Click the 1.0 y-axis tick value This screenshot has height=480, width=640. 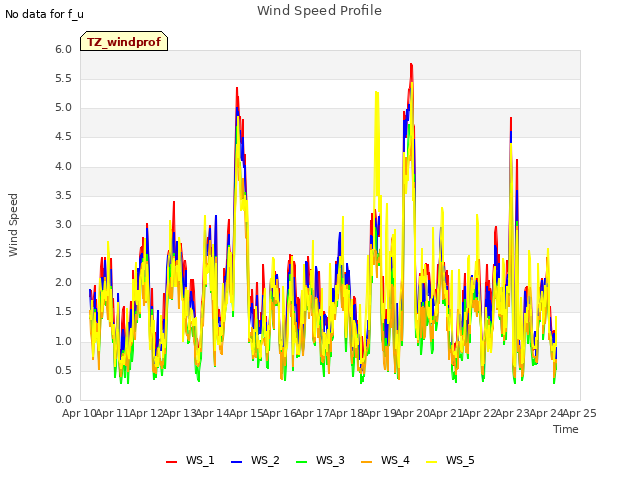coord(63,341)
